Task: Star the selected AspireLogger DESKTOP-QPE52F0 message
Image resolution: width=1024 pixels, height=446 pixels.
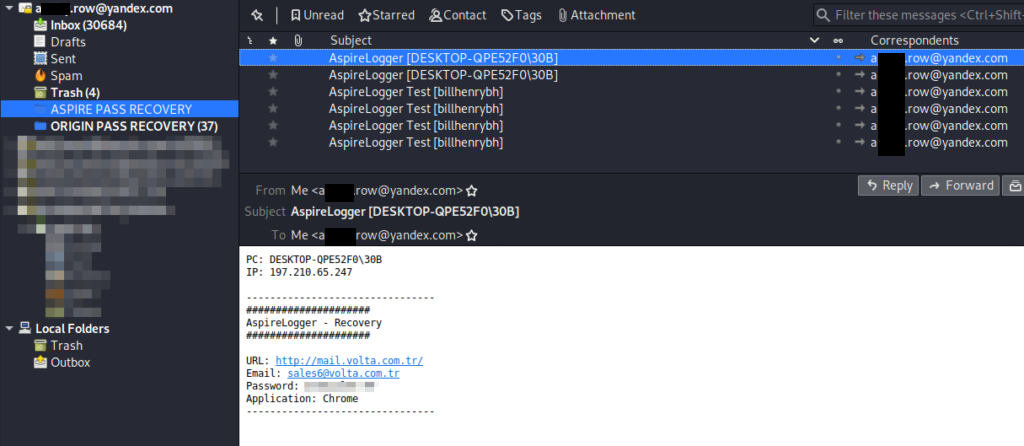Action: pyautogui.click(x=273, y=57)
